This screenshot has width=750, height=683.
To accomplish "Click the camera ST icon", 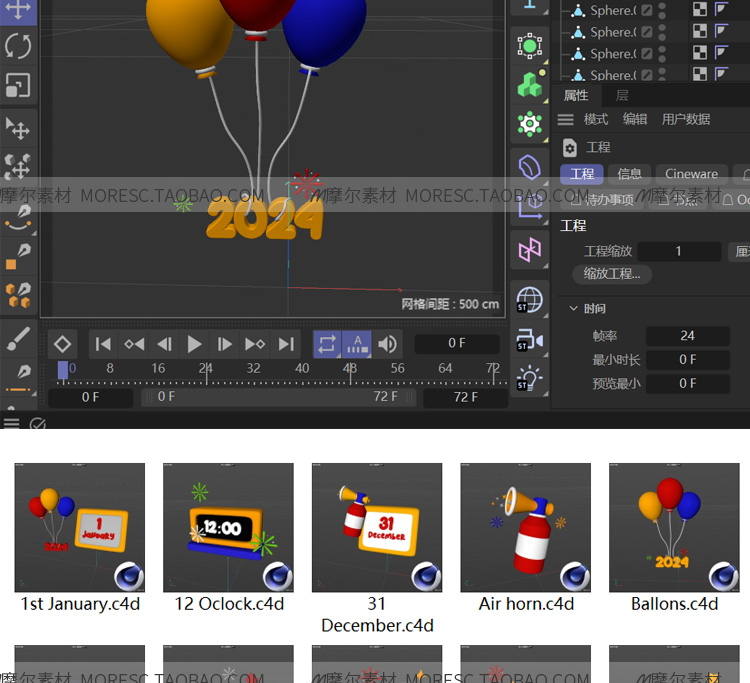I will point(529,340).
